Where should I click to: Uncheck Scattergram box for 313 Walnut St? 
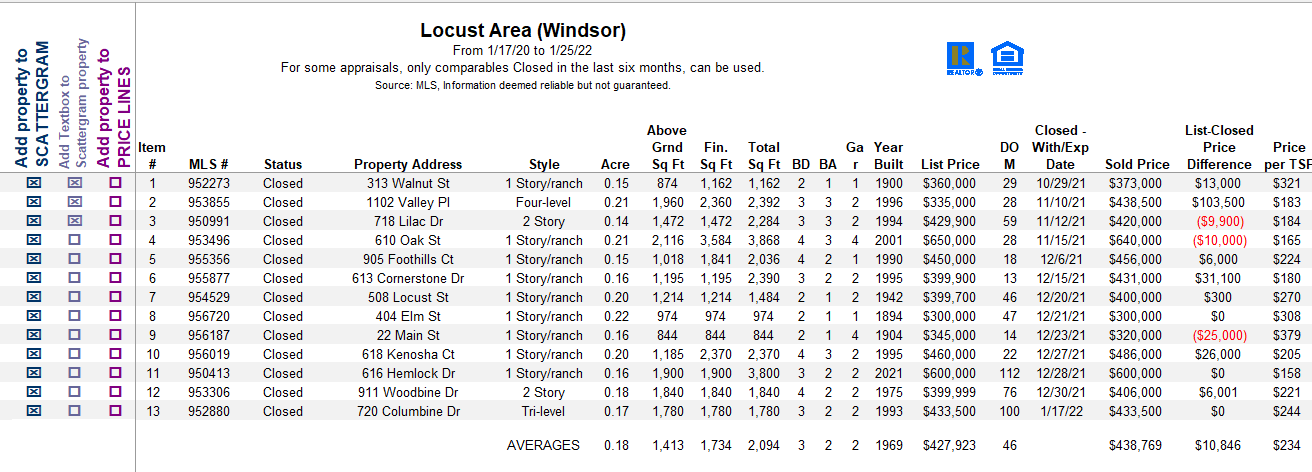[33, 183]
